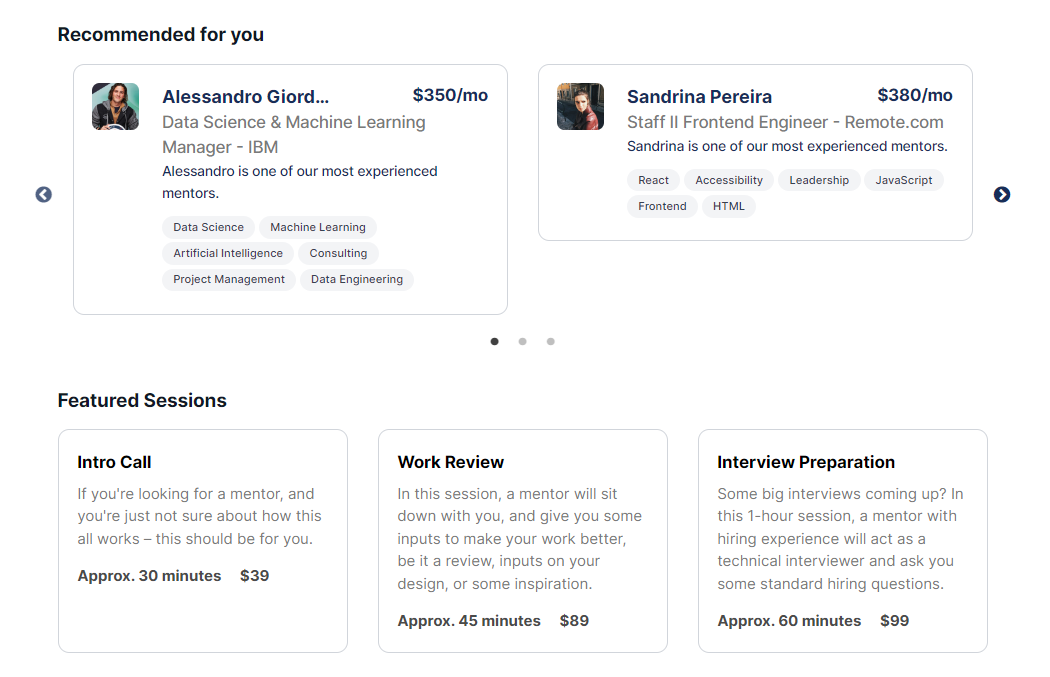Choose the Project Management tag
The width and height of the screenshot is (1050, 677).
click(228, 279)
